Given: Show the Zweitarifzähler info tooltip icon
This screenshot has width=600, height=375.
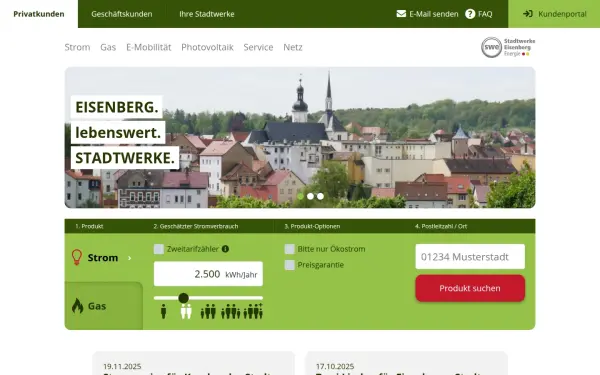Looking at the screenshot, I should (225, 249).
